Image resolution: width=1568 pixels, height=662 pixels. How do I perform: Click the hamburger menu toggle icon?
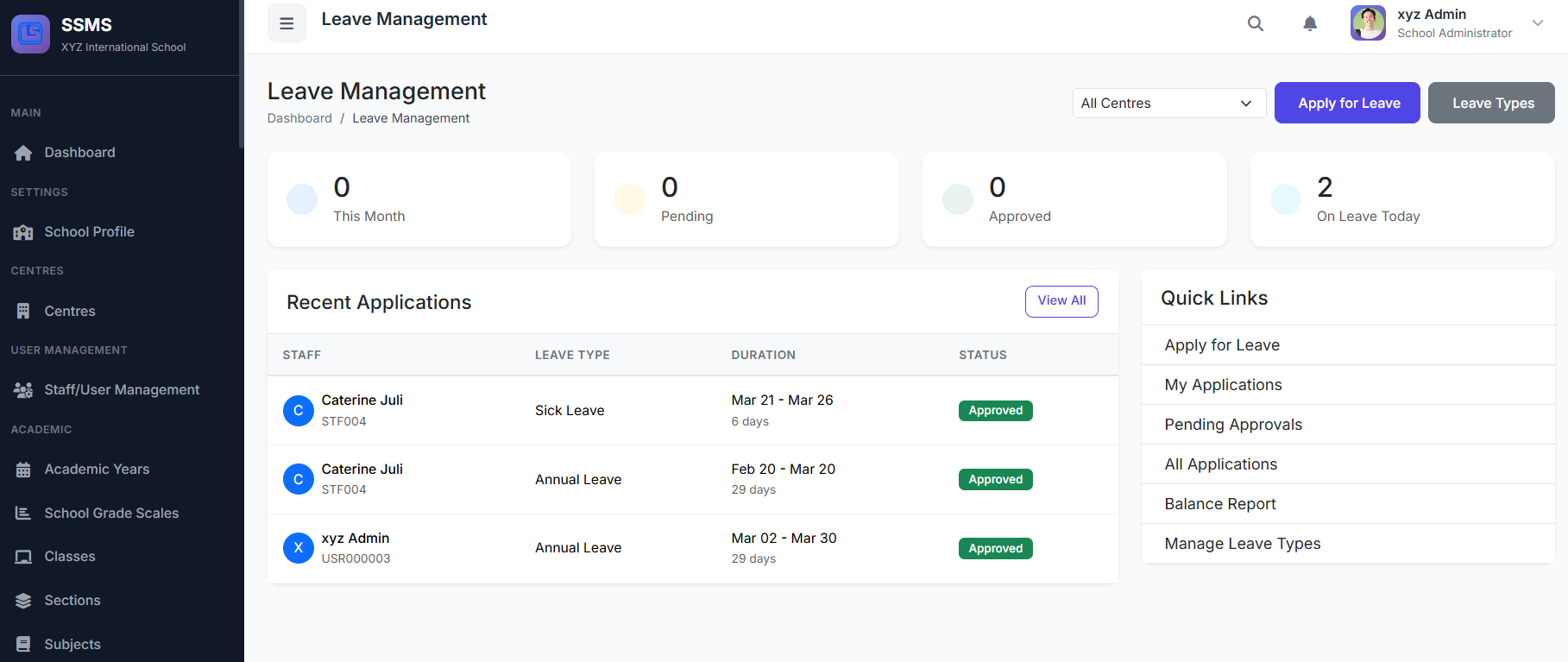287,23
